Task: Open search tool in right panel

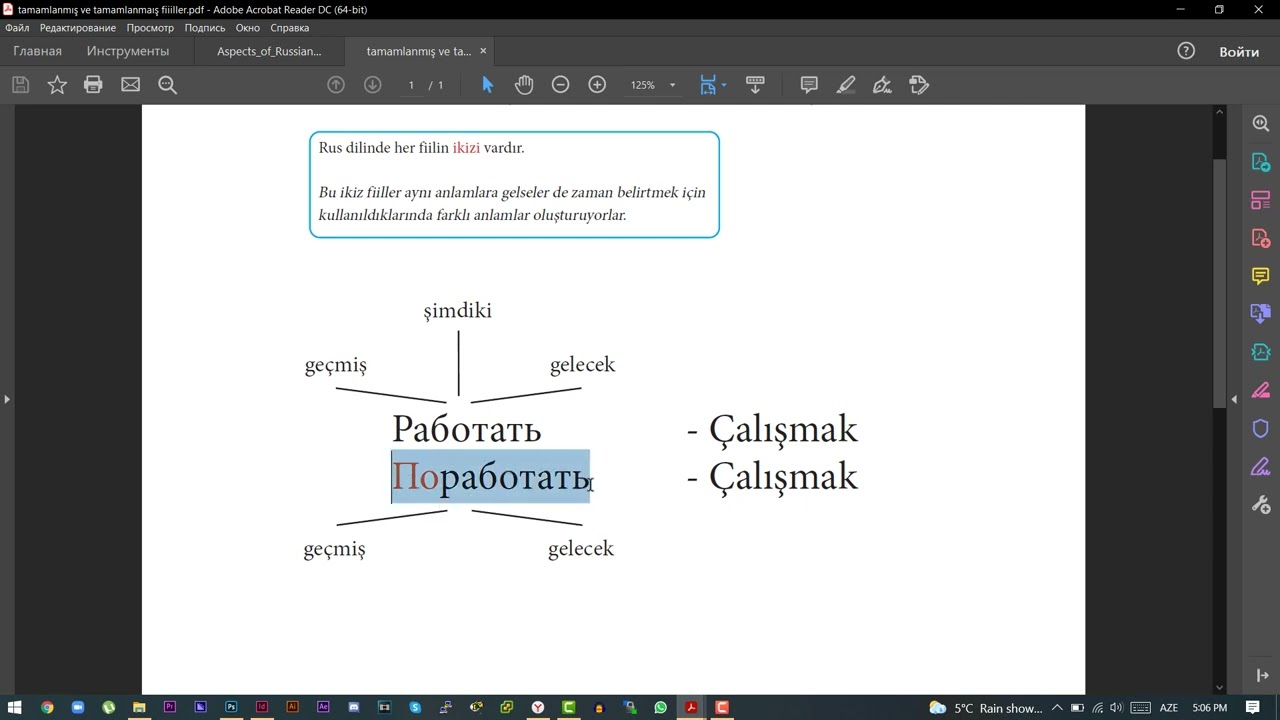Action: pos(1260,124)
